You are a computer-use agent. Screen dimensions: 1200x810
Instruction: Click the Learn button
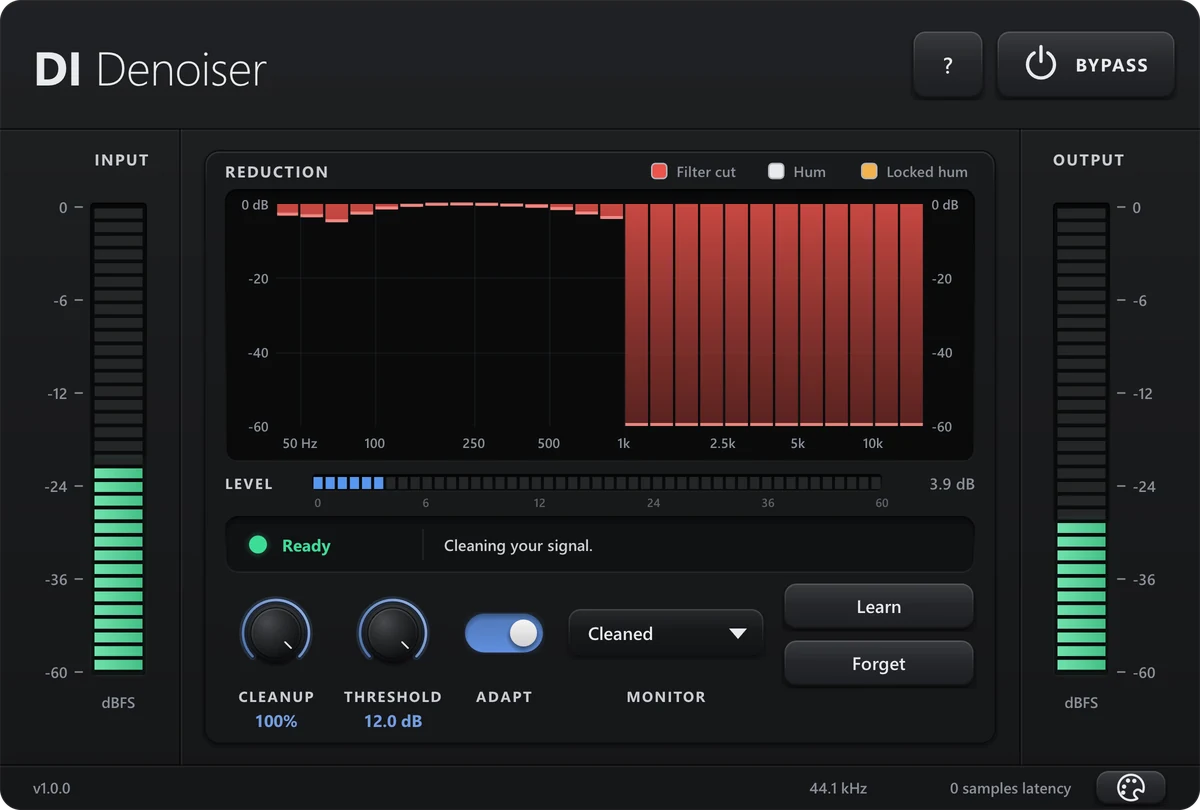pos(879,607)
